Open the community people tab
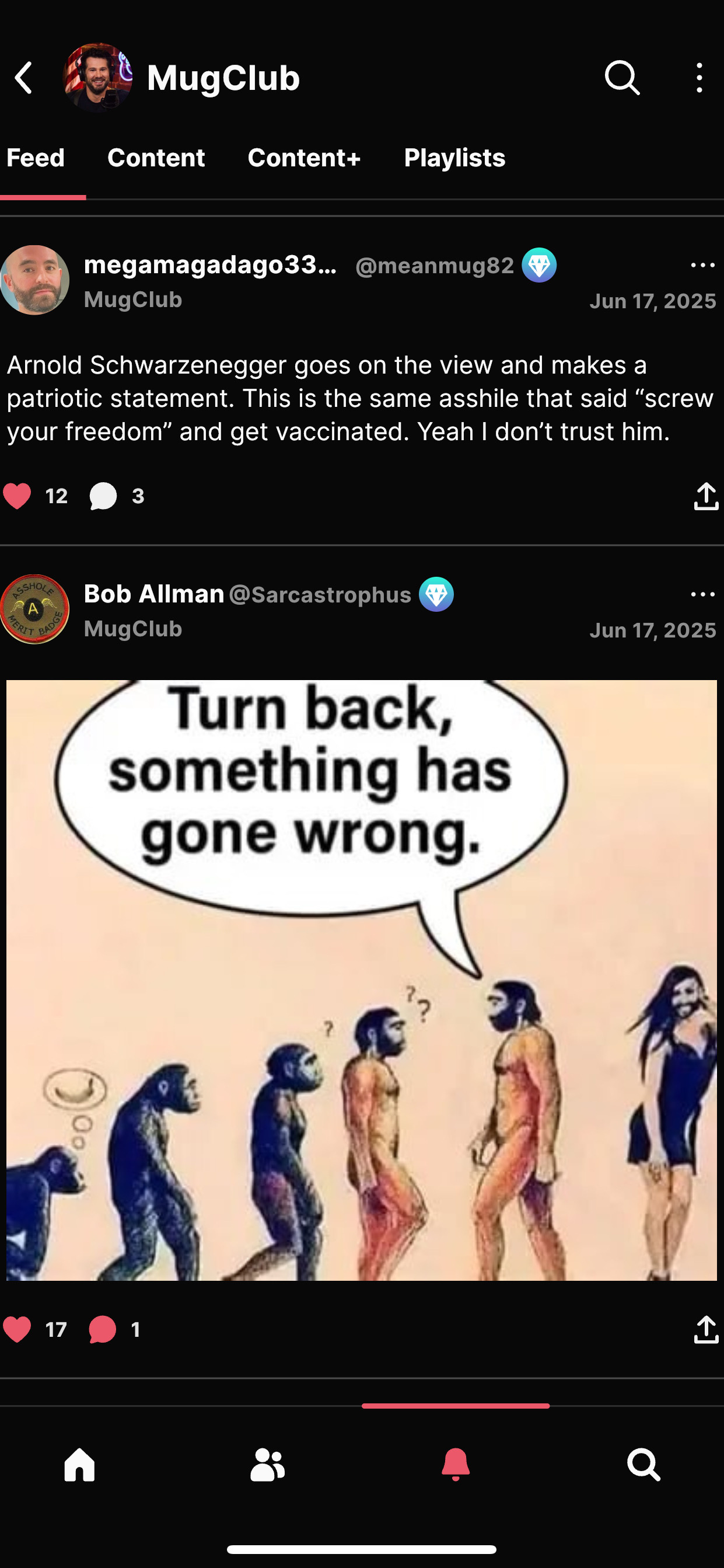 pyautogui.click(x=268, y=1464)
